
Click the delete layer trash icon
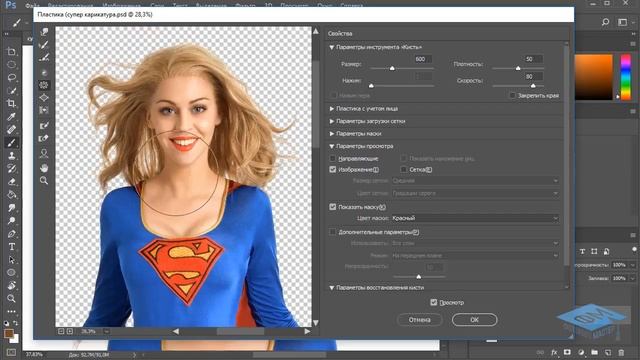(621, 352)
